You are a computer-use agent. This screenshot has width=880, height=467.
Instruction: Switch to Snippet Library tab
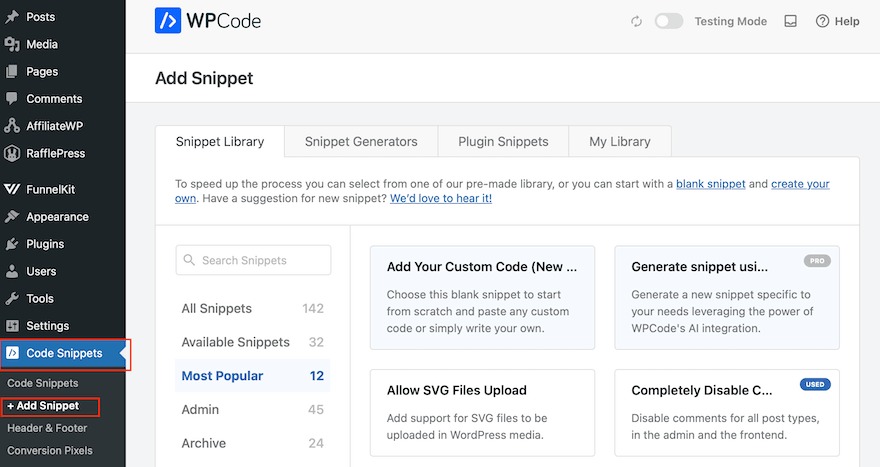coord(220,141)
